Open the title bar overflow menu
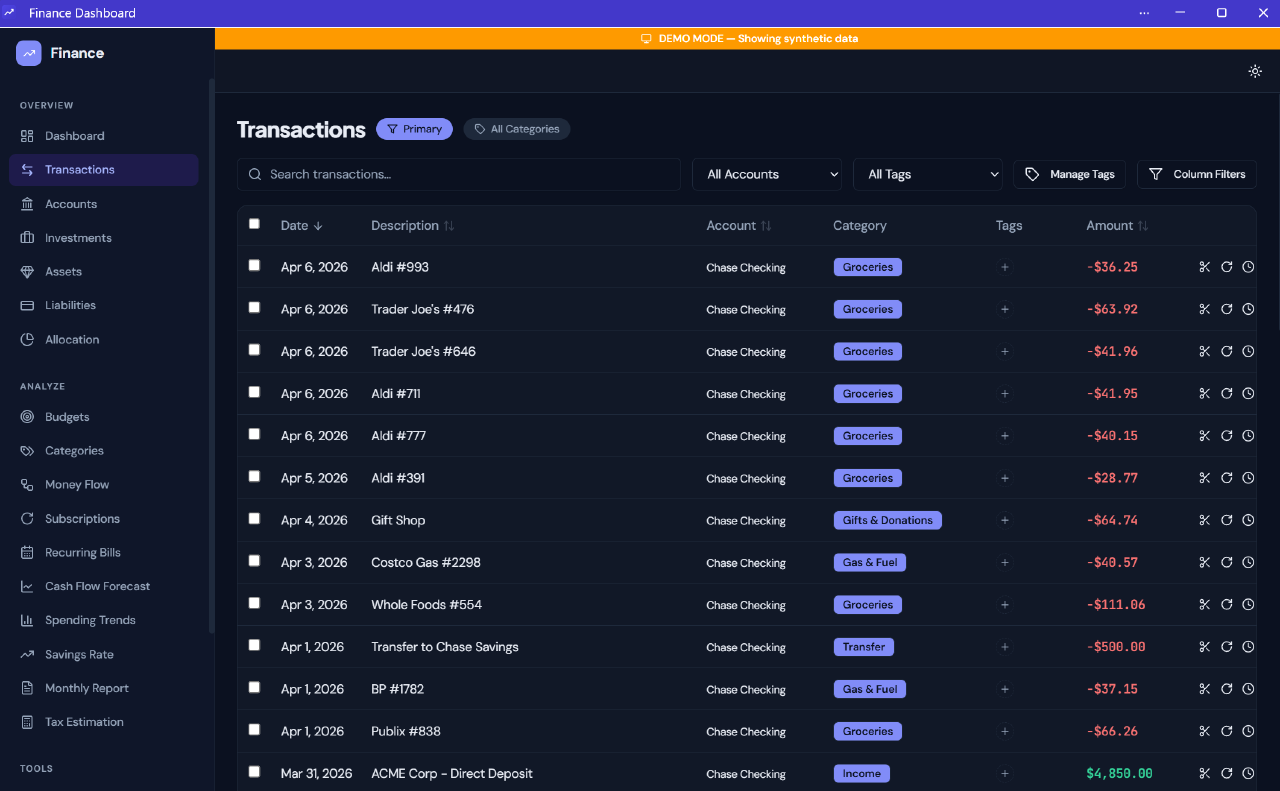Screen dimensions: 1280x791 click(x=1144, y=13)
